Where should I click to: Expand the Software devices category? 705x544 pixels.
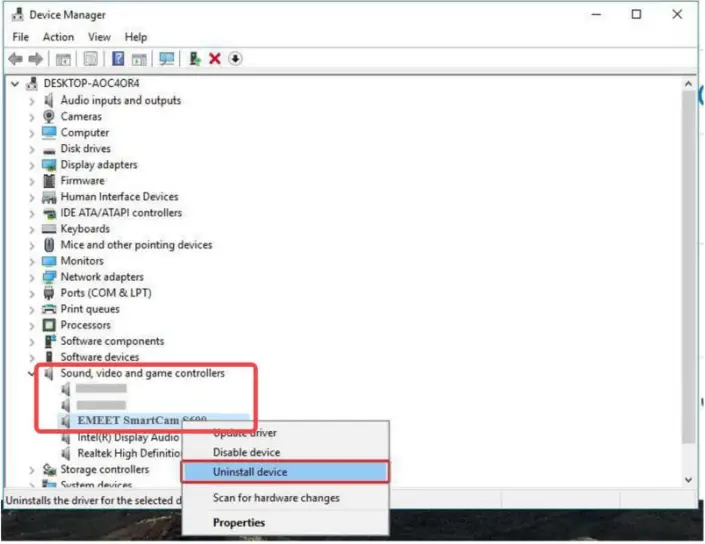pyautogui.click(x=31, y=357)
